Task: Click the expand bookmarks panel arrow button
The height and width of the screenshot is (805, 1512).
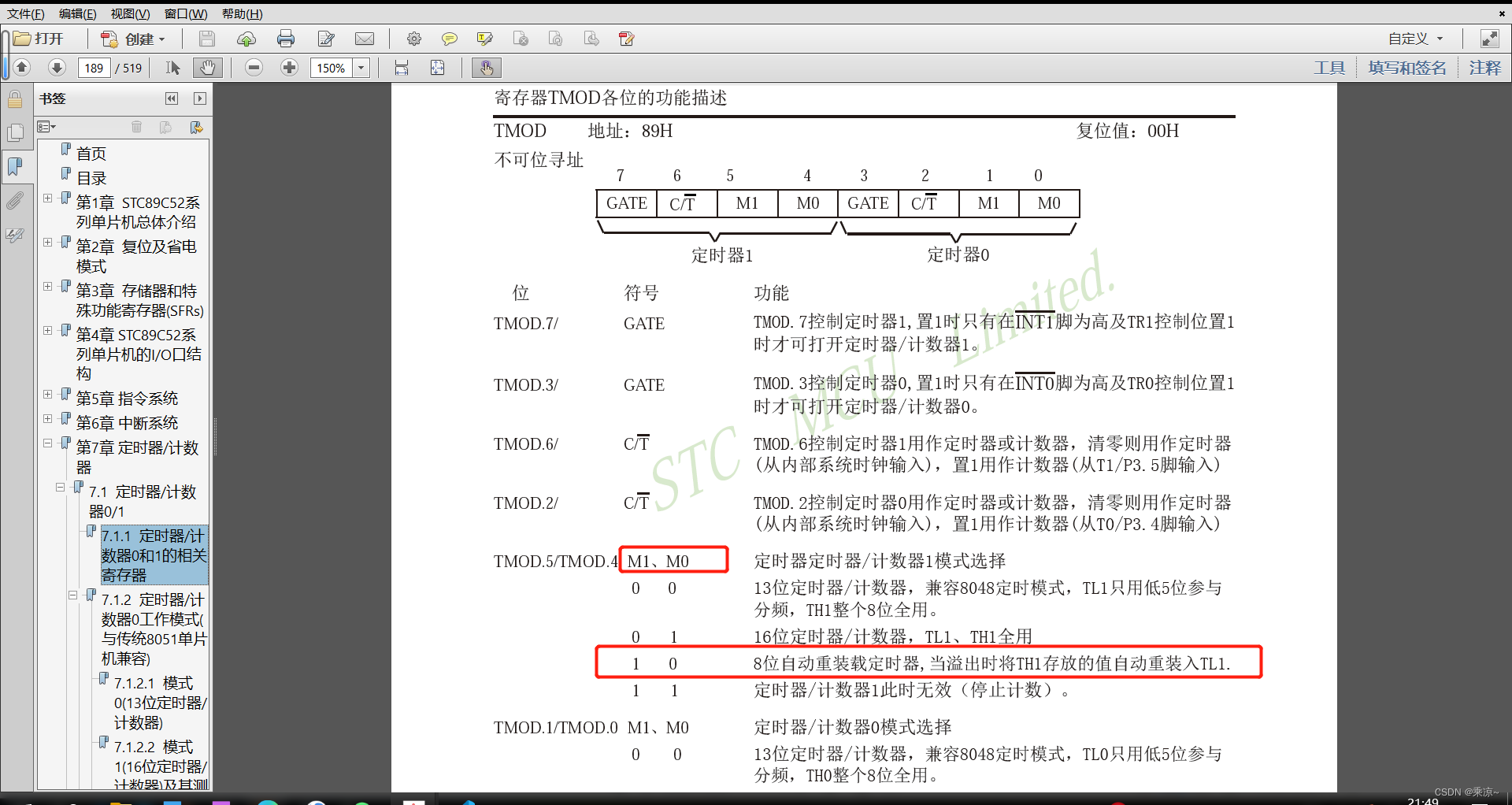Action: [x=199, y=98]
